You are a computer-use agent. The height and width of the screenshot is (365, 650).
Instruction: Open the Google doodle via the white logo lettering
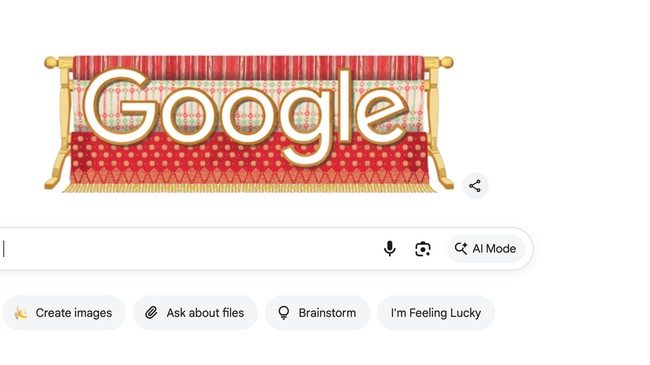pyautogui.click(x=245, y=114)
